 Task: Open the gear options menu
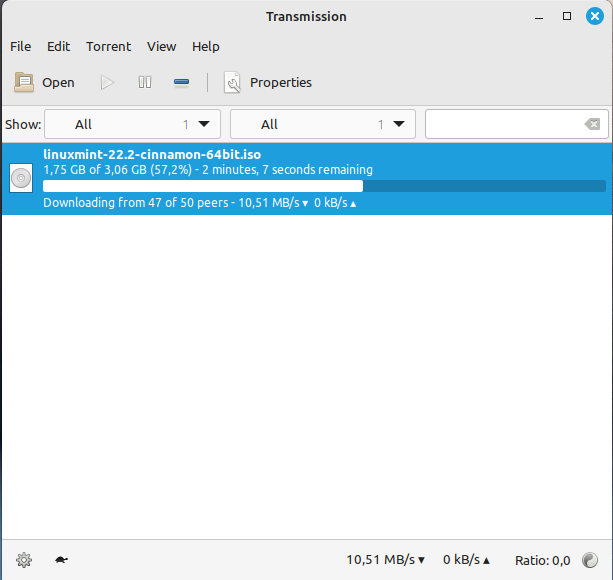click(24, 560)
